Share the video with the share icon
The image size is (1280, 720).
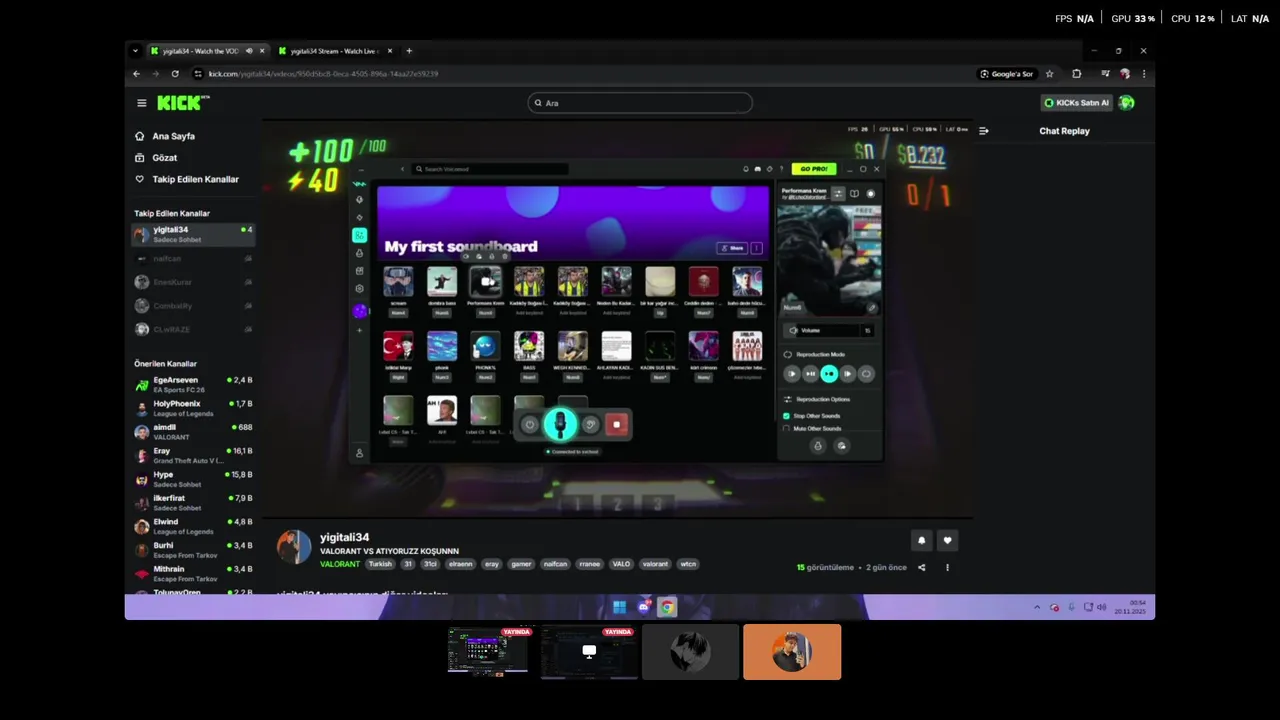pyautogui.click(x=922, y=567)
